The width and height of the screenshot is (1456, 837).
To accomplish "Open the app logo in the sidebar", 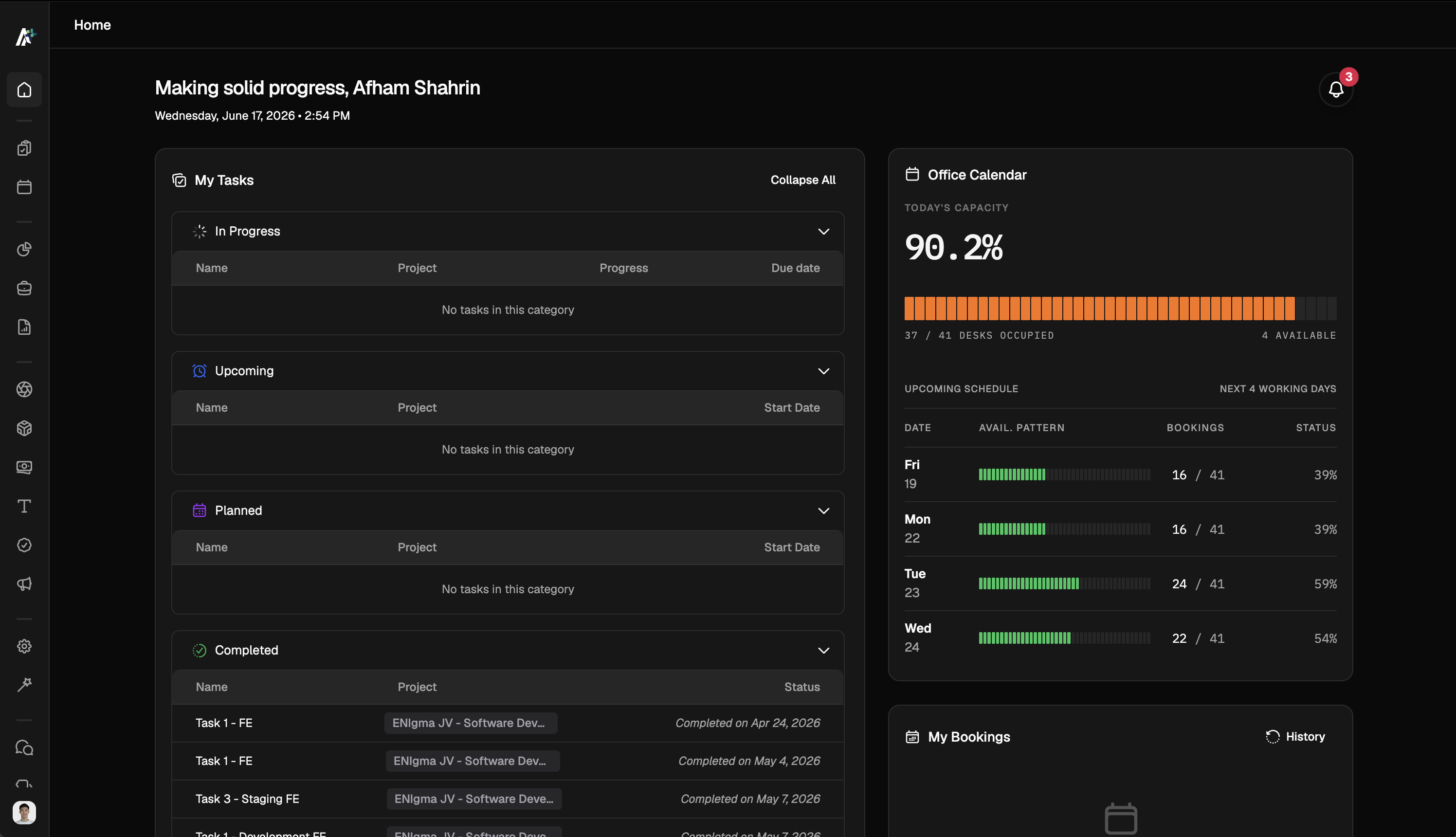I will (x=25, y=37).
